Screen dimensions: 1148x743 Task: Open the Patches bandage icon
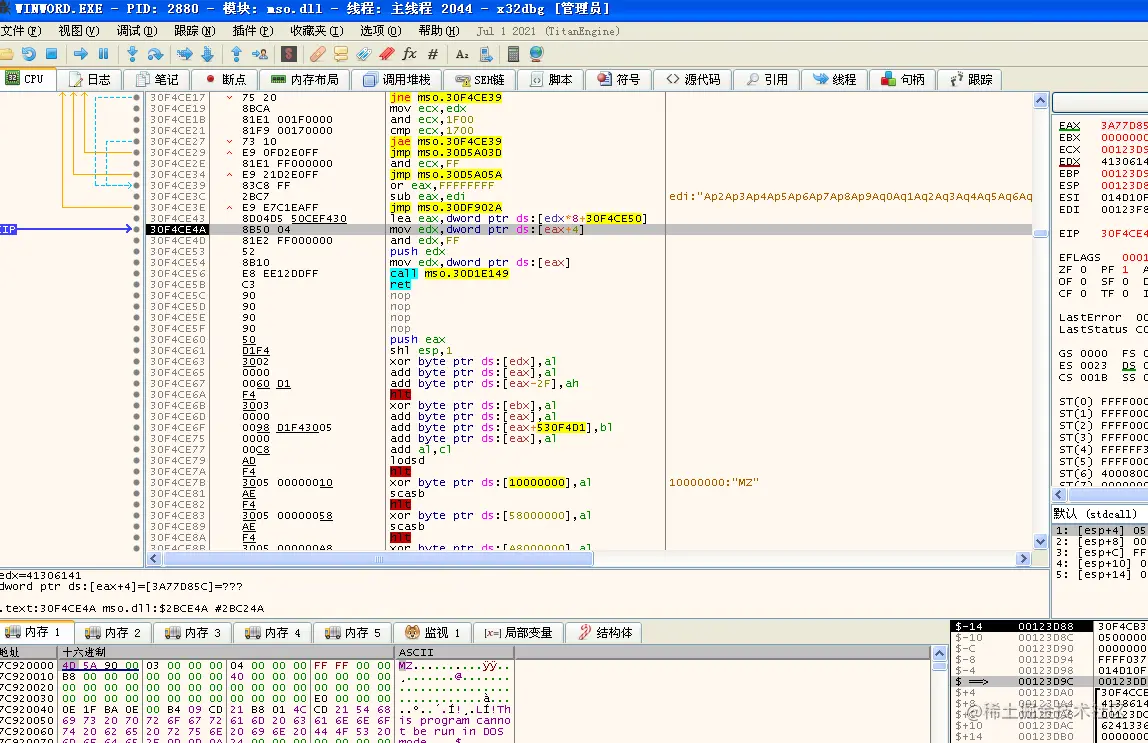(318, 53)
